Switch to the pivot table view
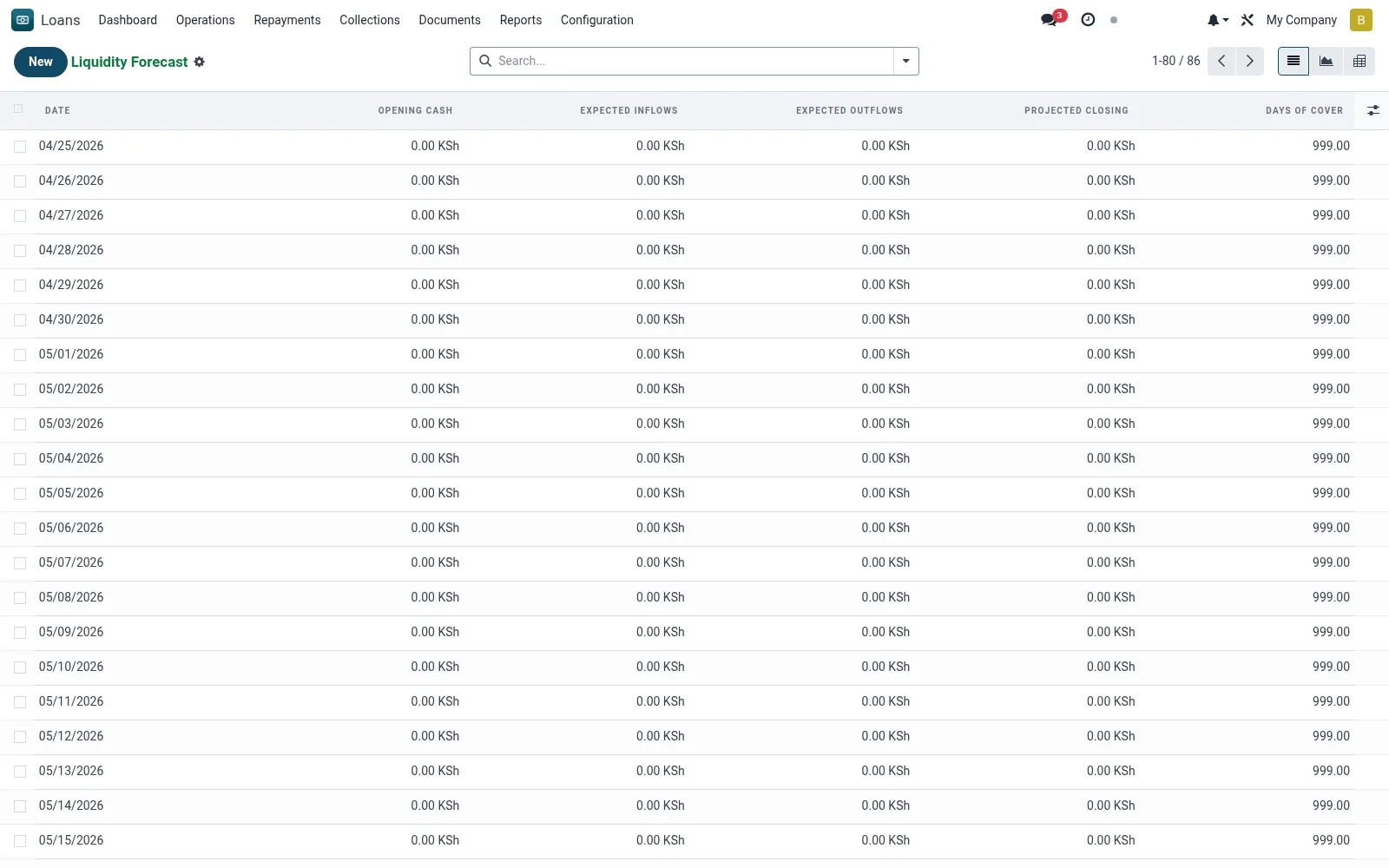This screenshot has width=1389, height=868. pos(1359,61)
